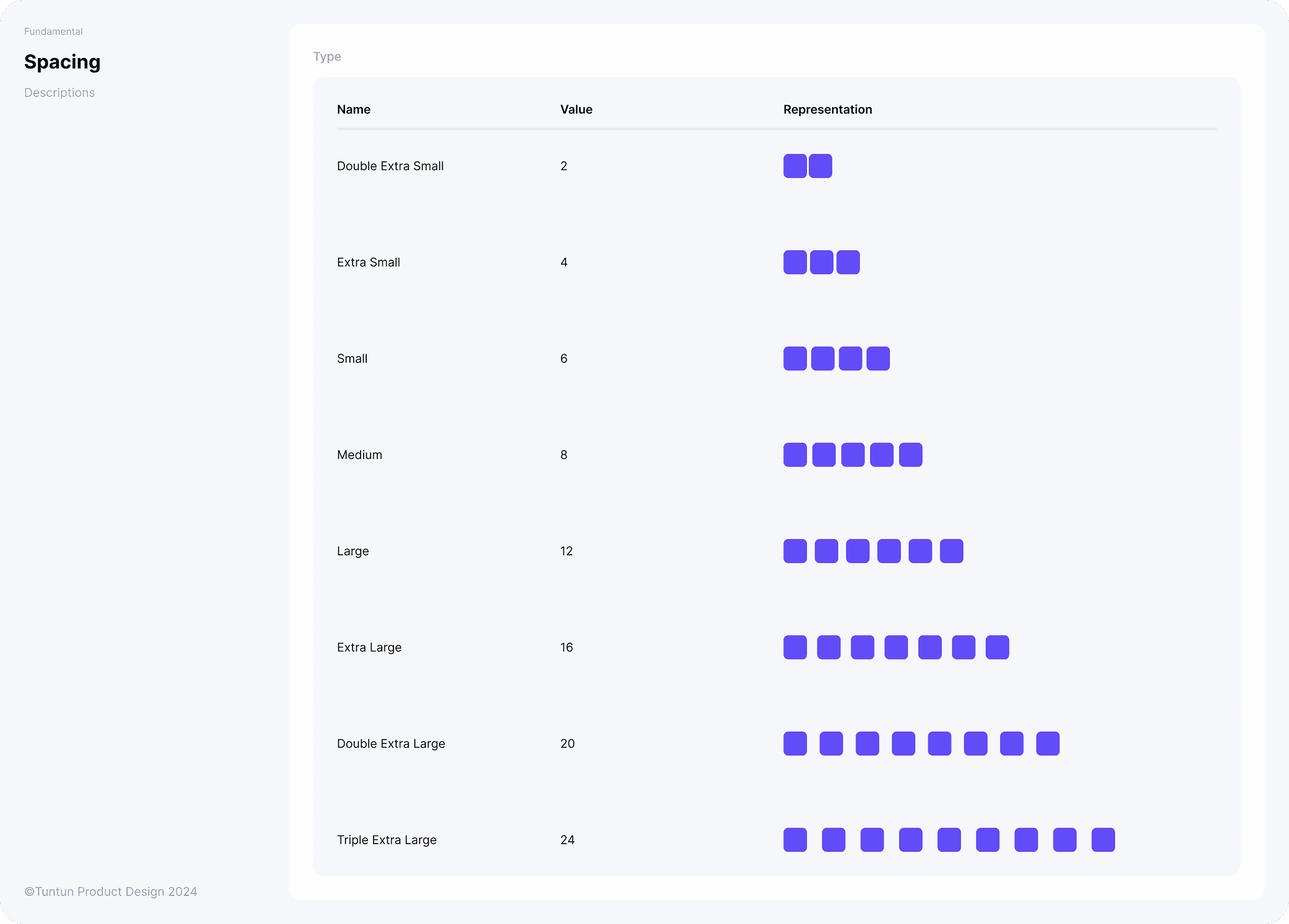Click the first purple square in Double Extra Small row

795,166
